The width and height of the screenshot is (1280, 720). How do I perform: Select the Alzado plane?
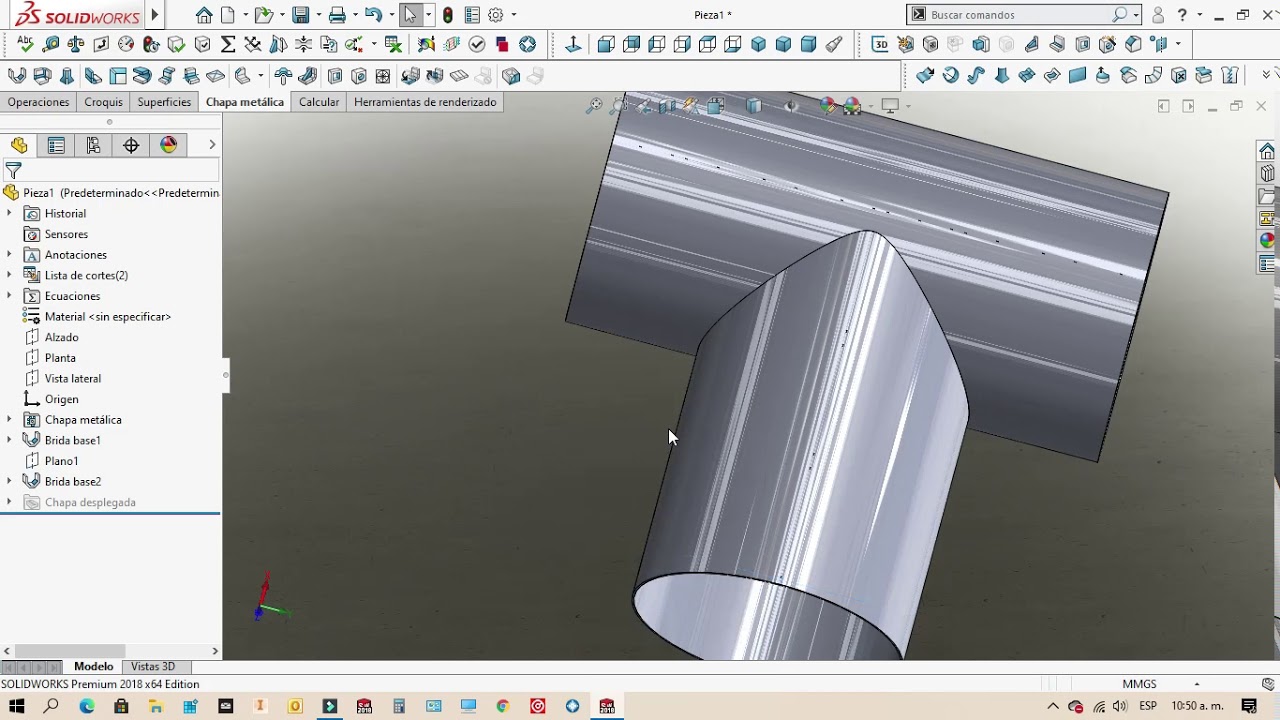click(61, 338)
